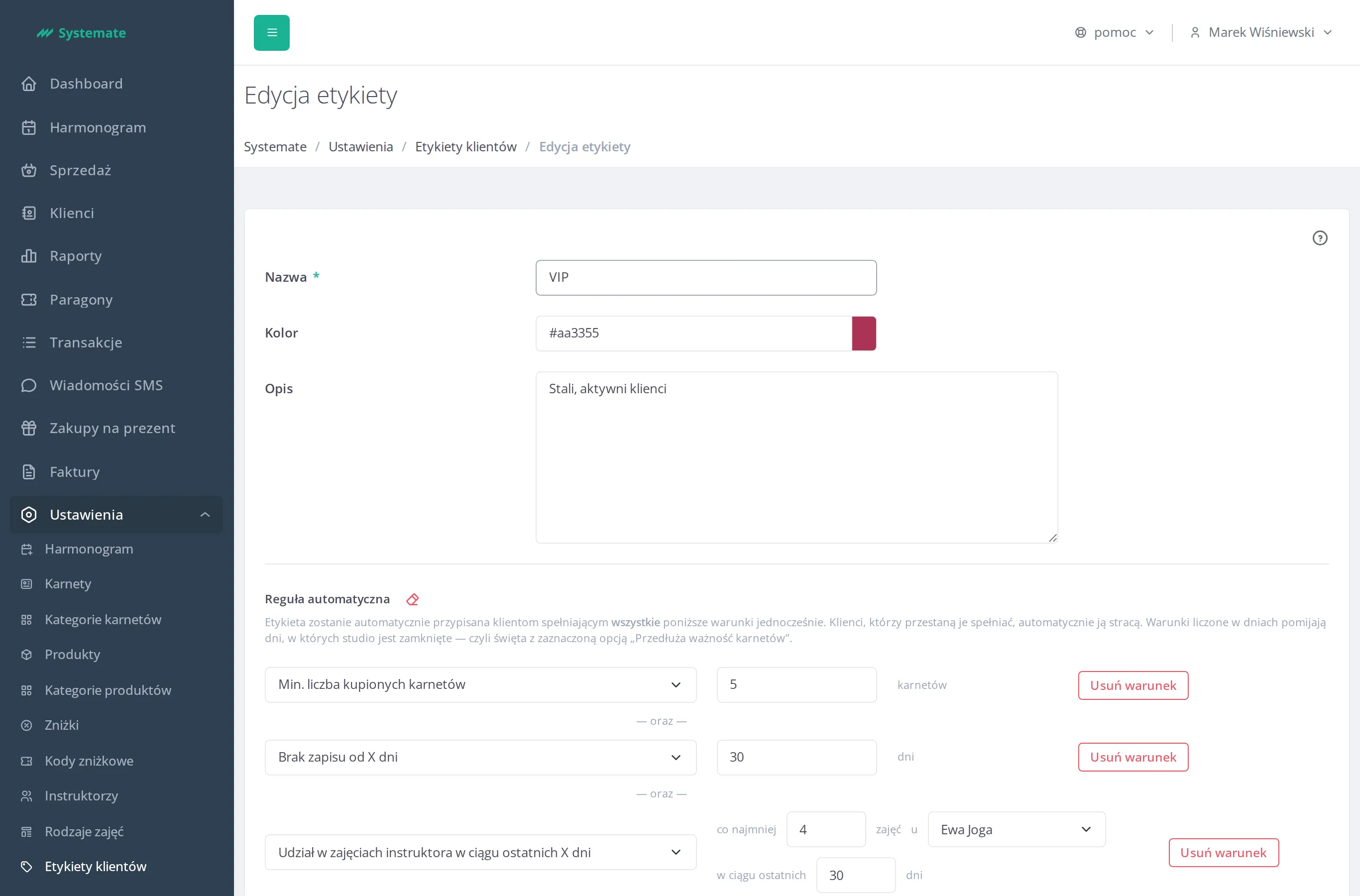Image resolution: width=1360 pixels, height=896 pixels.
Task: Click the Systemate logo link
Action: click(81, 32)
